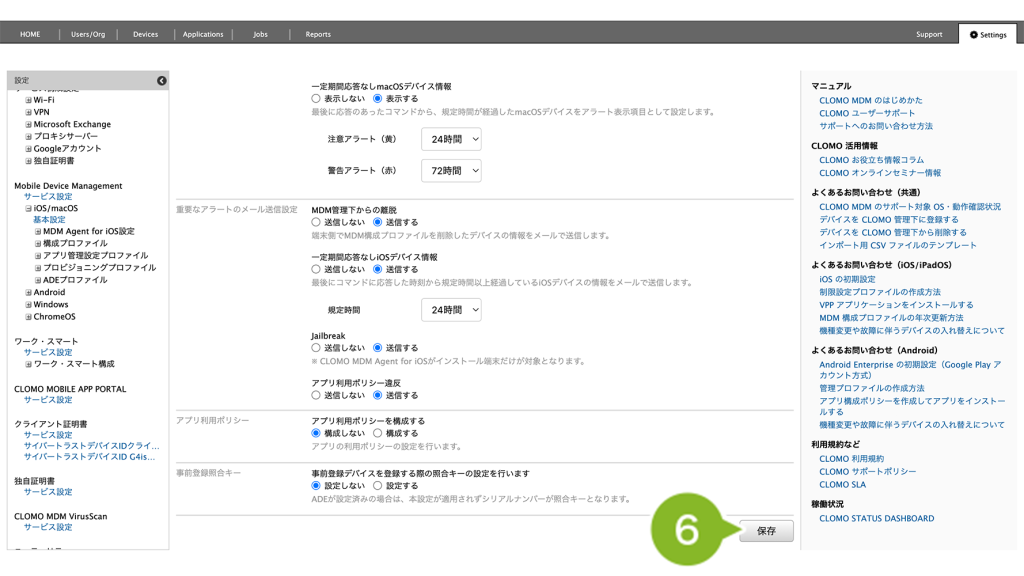Screen dimensions: 1024x576
Task: Collapse the 設定 sidebar with the arrow icon
Action: click(161, 80)
